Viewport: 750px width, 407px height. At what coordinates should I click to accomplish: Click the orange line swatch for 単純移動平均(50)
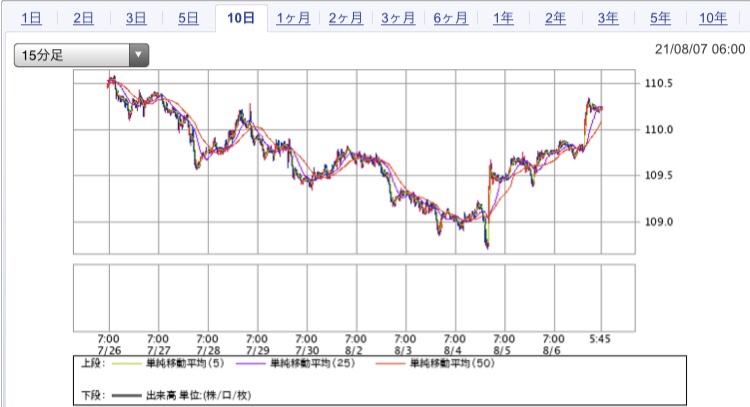(x=391, y=364)
